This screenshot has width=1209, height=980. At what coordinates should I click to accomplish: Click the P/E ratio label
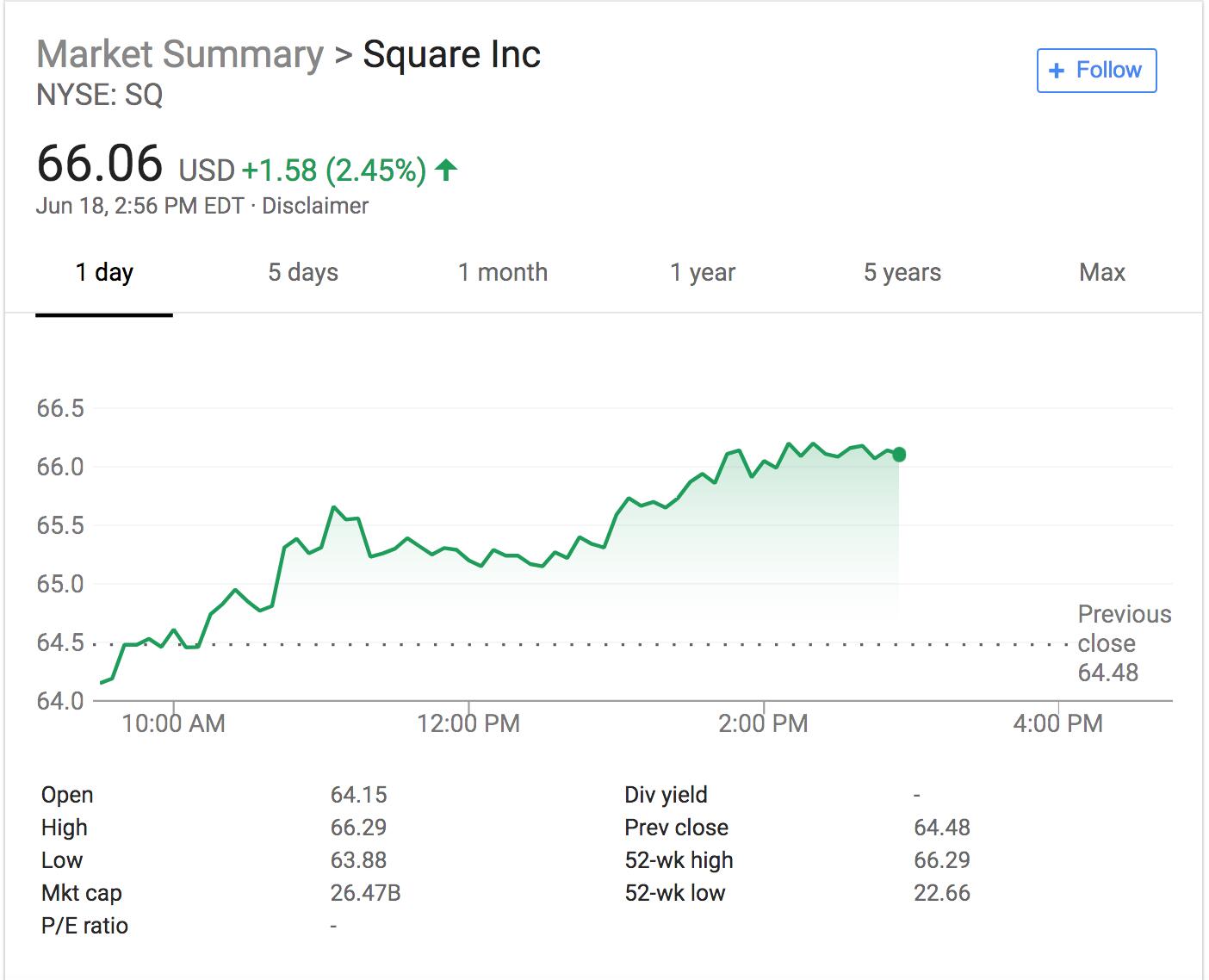pos(84,926)
